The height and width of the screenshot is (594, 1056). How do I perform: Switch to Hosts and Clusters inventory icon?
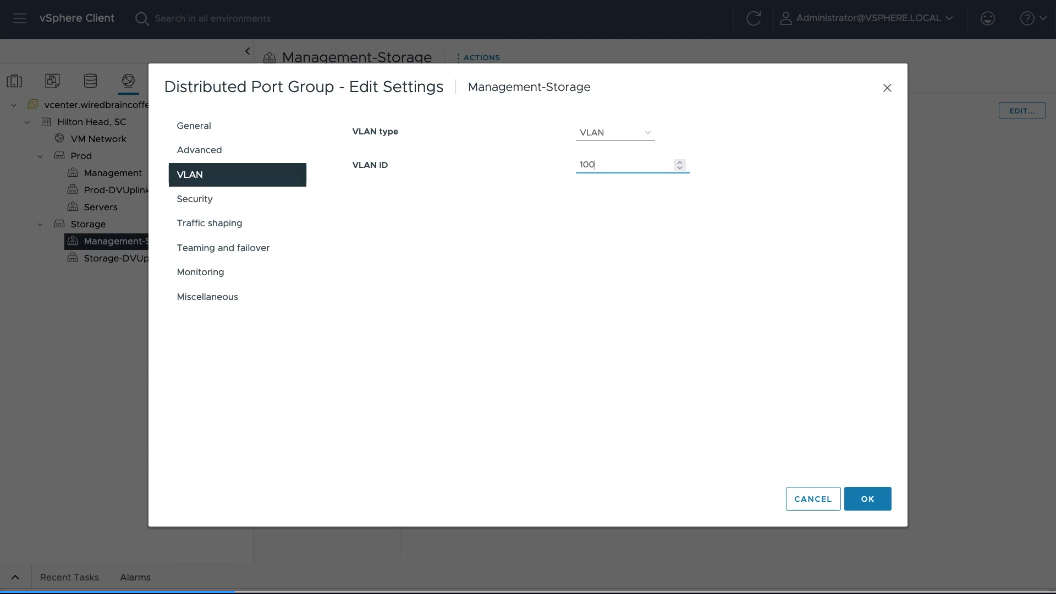tap(15, 81)
